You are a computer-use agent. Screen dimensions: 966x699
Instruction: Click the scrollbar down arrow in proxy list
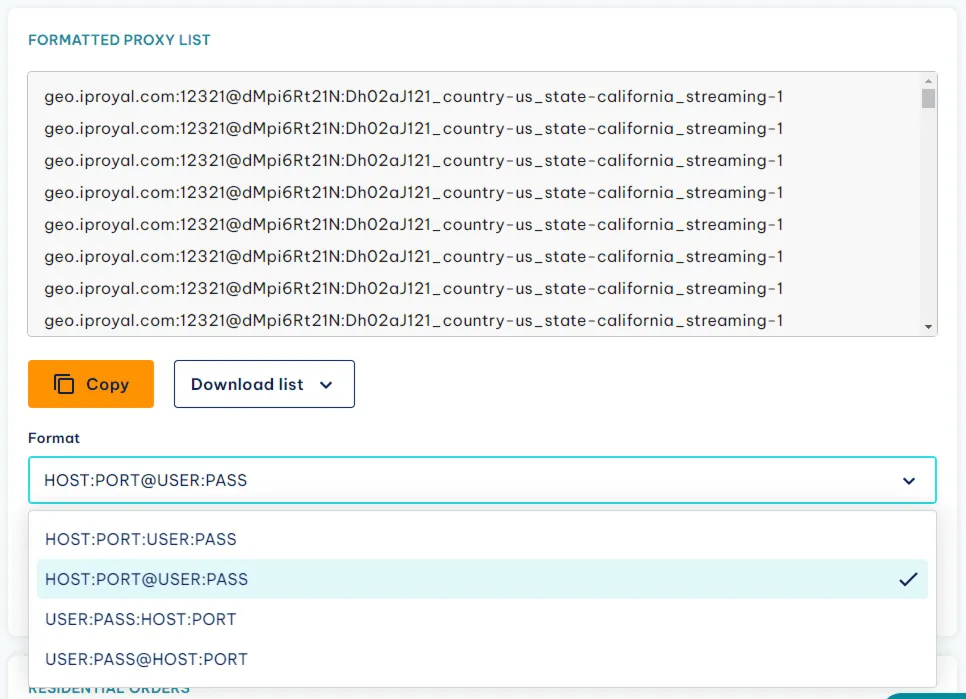pos(928,326)
